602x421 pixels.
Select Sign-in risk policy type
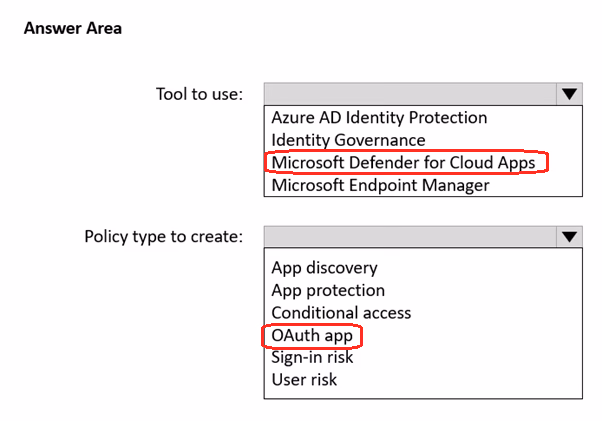[x=312, y=357]
